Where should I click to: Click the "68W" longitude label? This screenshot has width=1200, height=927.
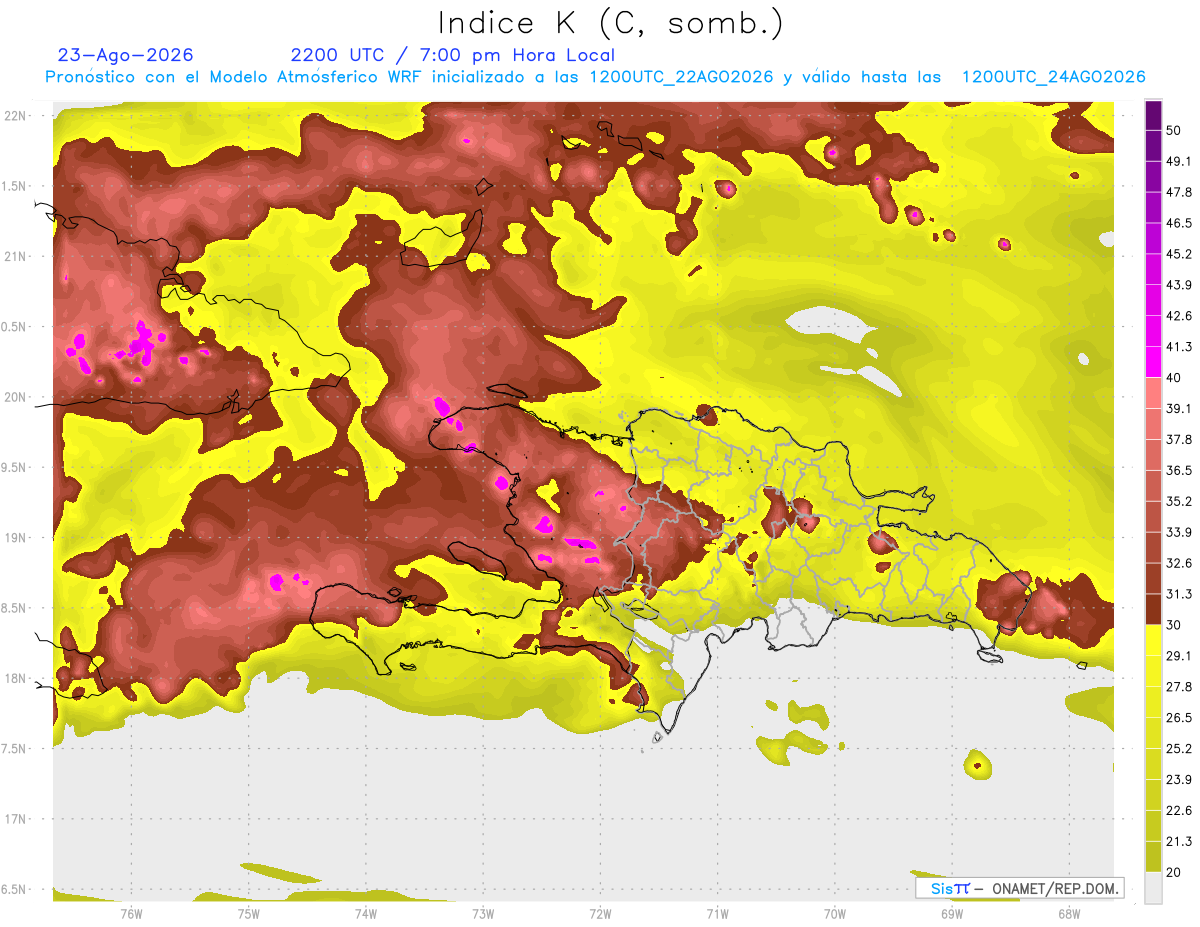1068,914
